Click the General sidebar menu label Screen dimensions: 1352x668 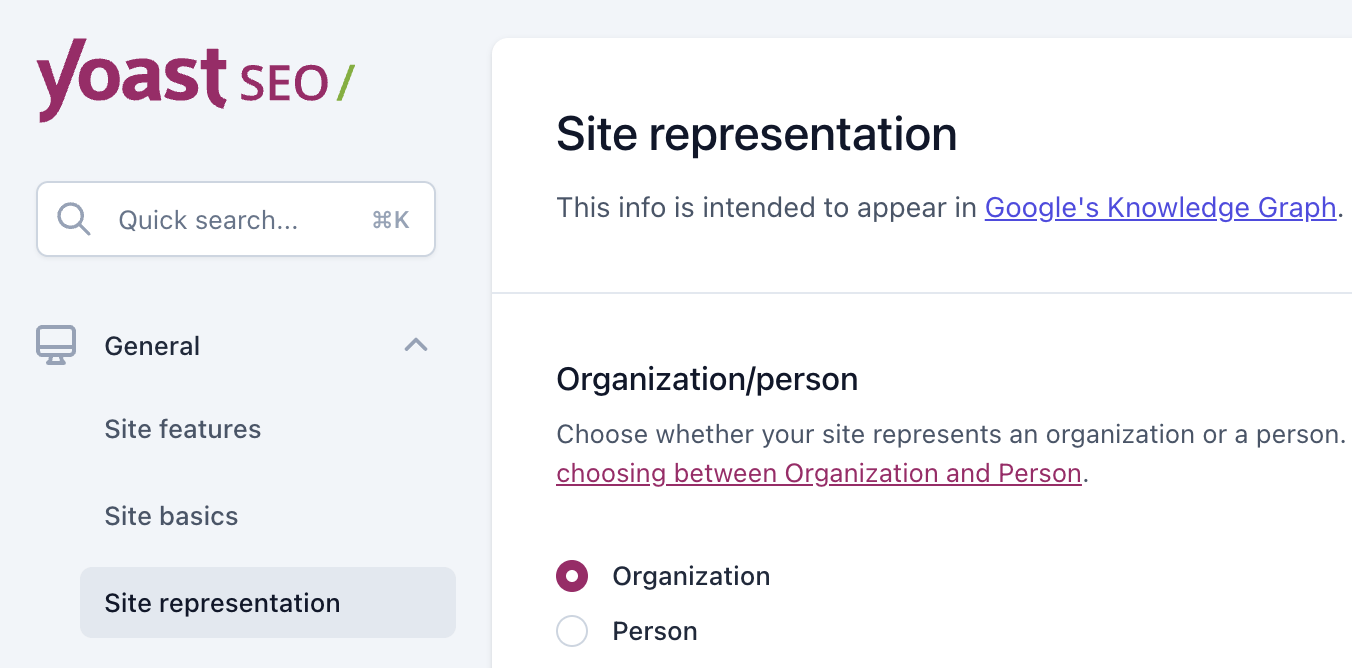point(152,346)
